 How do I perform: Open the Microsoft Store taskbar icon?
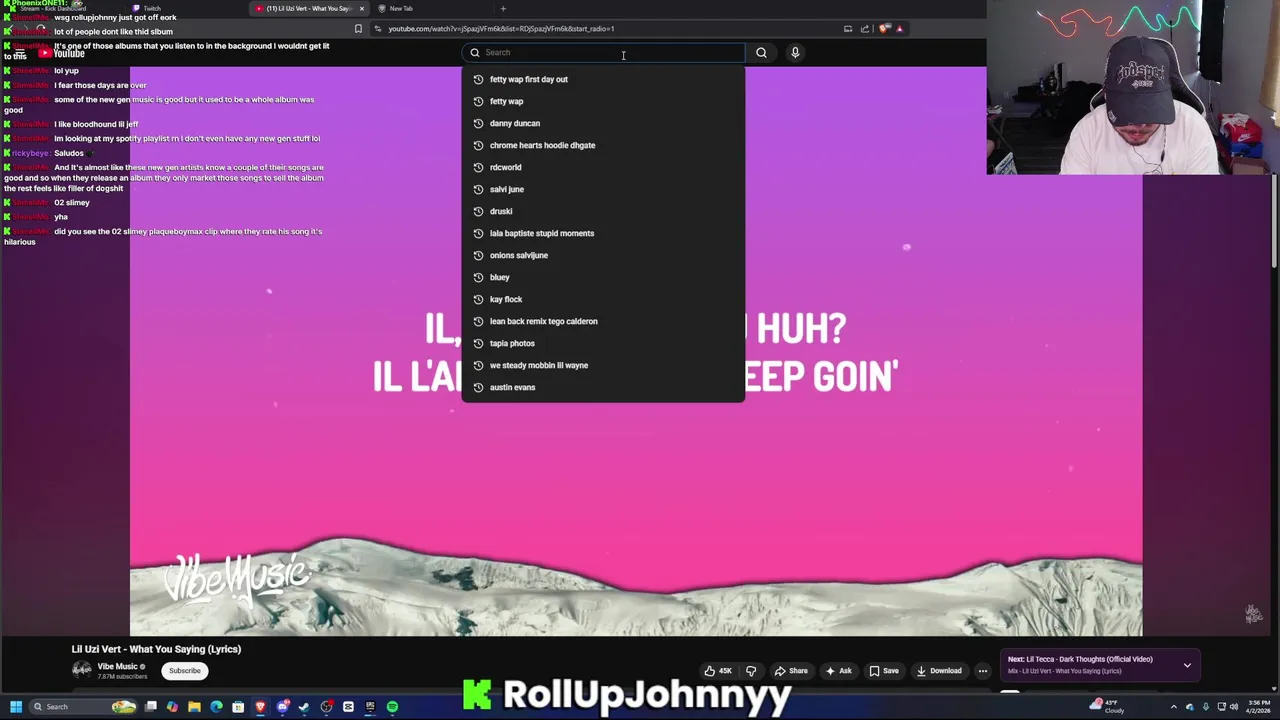(238, 707)
